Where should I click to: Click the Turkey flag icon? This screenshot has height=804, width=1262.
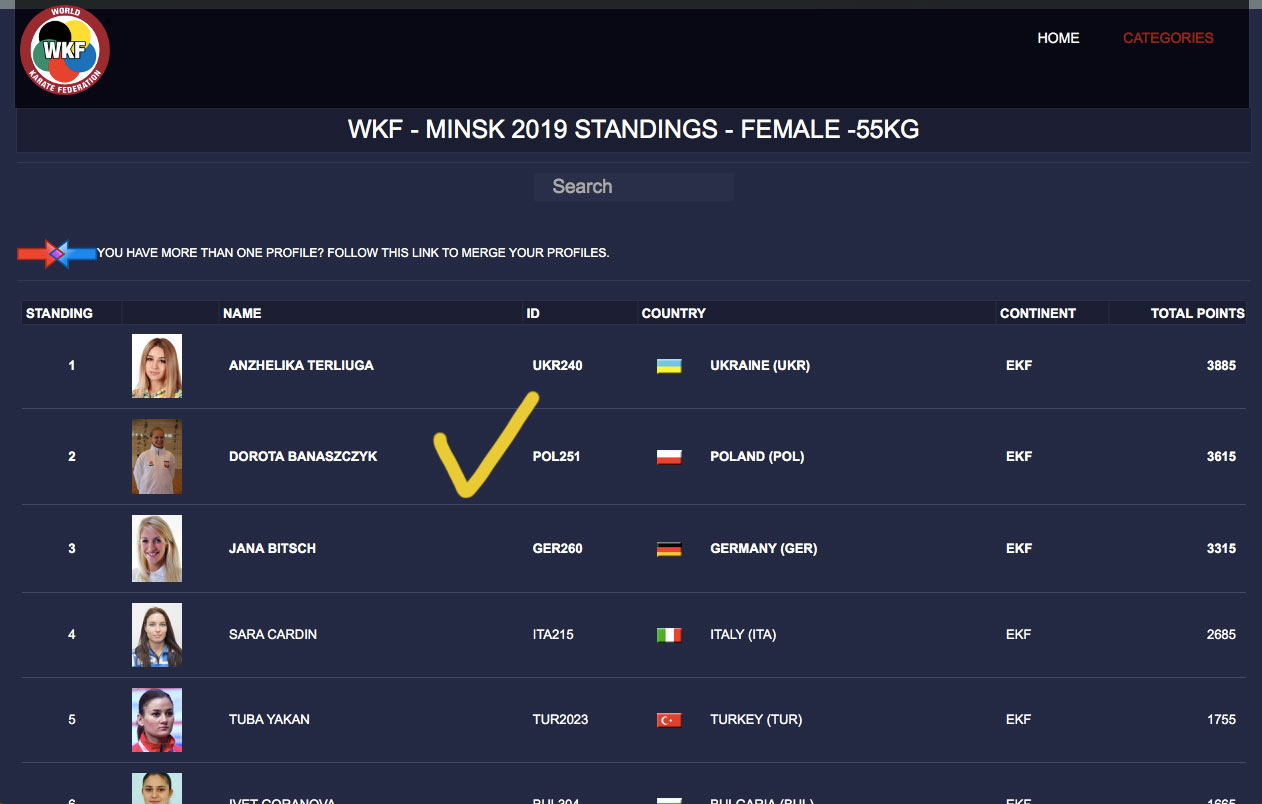pyautogui.click(x=669, y=720)
